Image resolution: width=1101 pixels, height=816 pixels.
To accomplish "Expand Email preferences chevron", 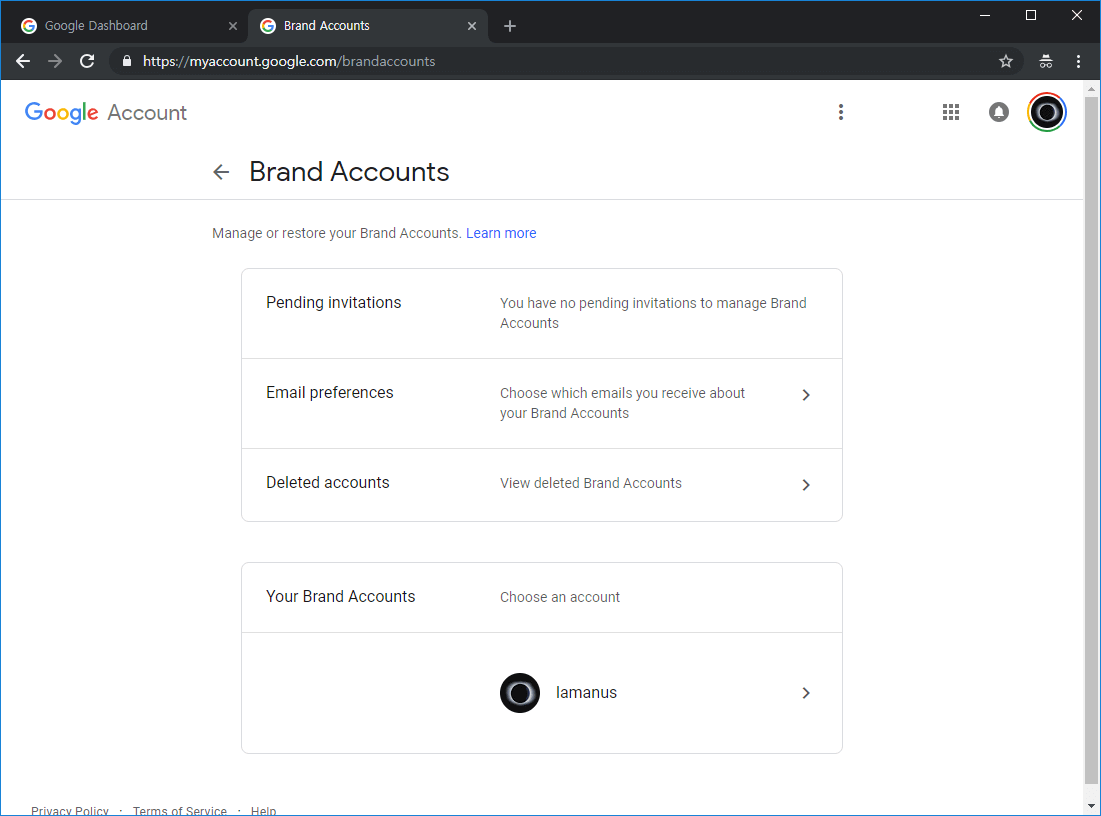I will [806, 395].
